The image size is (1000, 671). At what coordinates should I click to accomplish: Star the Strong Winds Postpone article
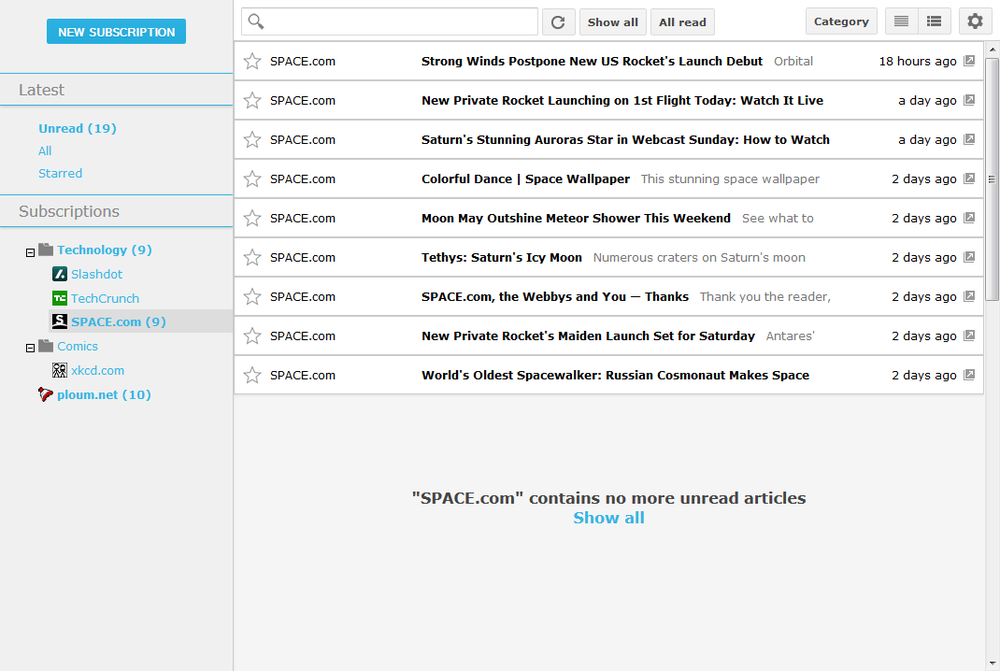click(251, 61)
